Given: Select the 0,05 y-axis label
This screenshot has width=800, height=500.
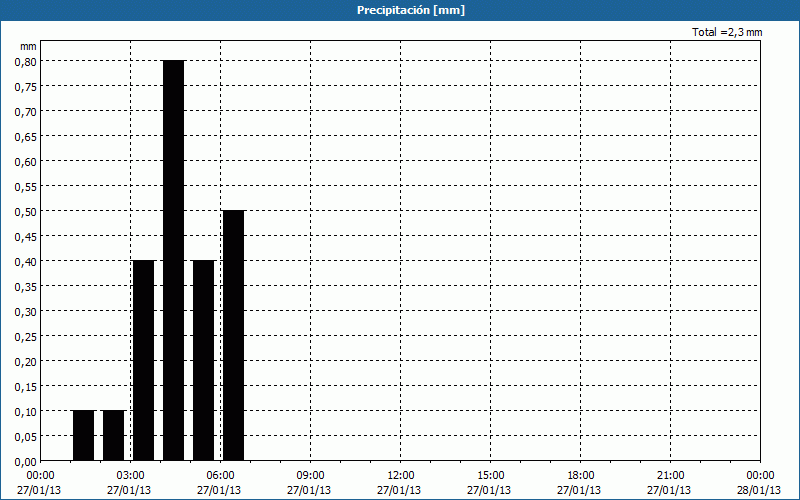Looking at the screenshot, I should pos(26,437).
